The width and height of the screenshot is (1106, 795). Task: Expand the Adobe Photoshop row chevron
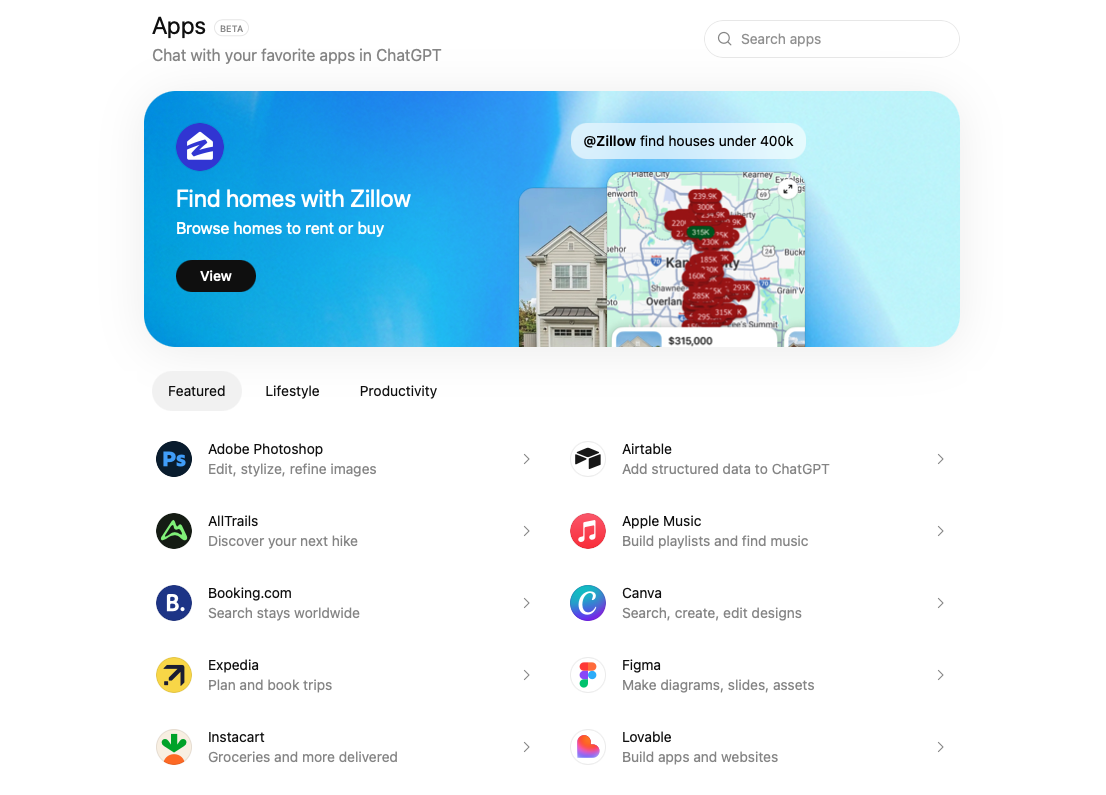click(526, 459)
